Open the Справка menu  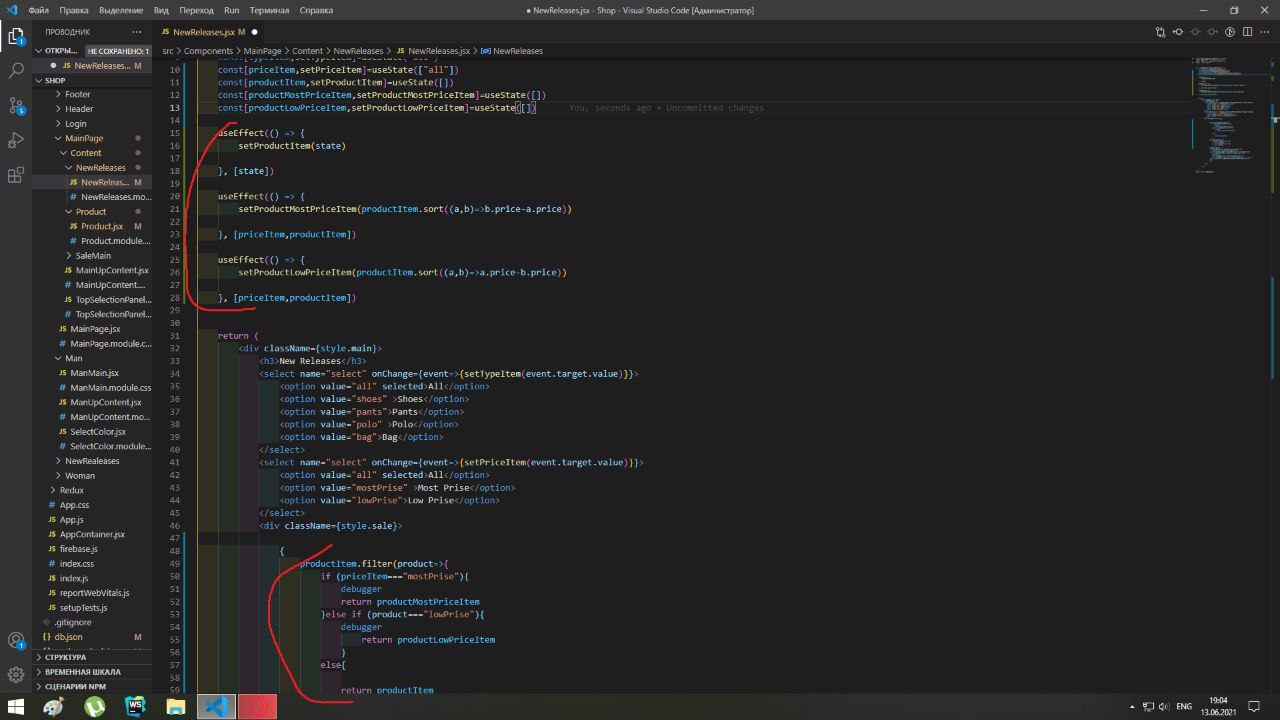[x=316, y=10]
